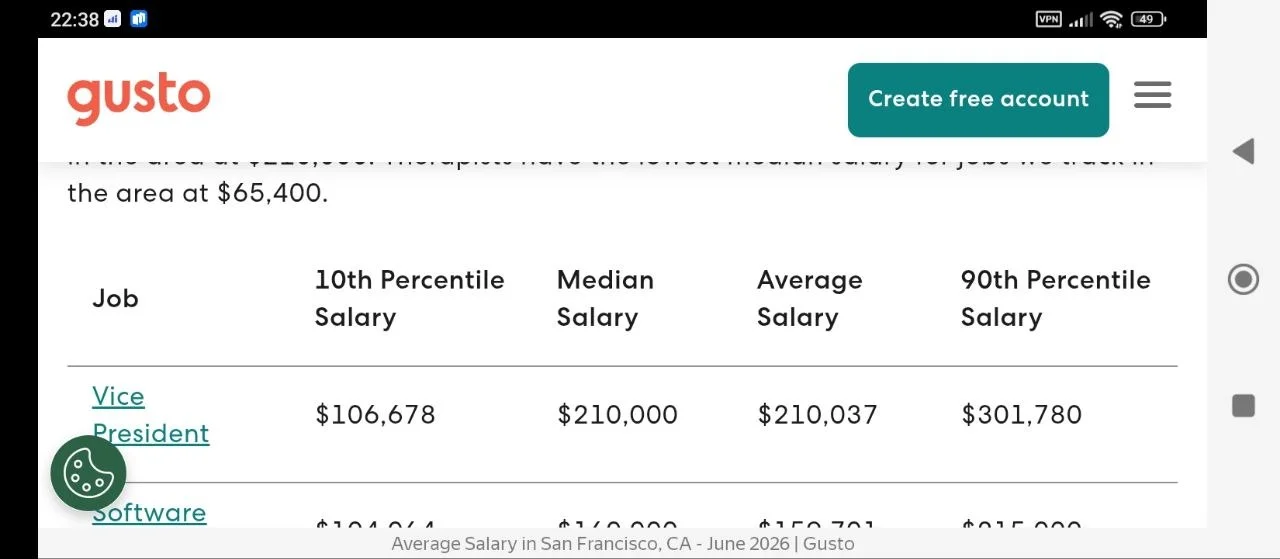Tap the Gusto logo
Screen dimensions: 1280x559
(139, 98)
